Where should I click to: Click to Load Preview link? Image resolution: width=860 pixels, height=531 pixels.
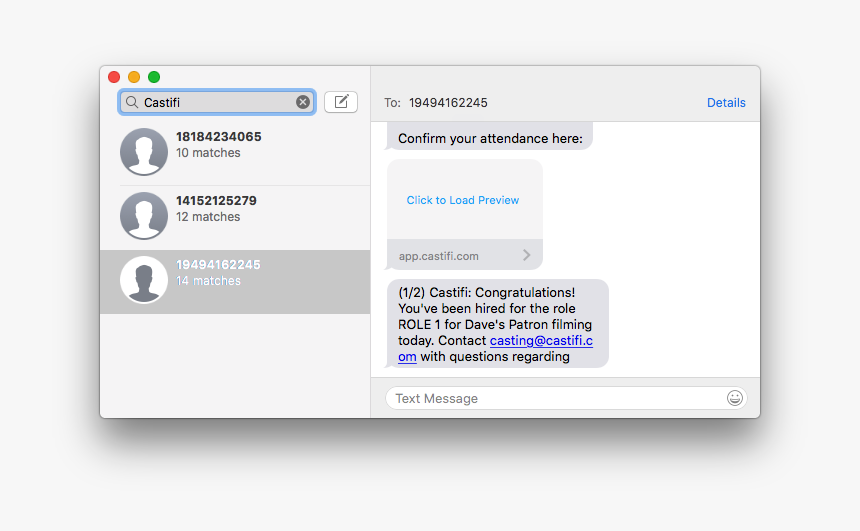point(462,200)
